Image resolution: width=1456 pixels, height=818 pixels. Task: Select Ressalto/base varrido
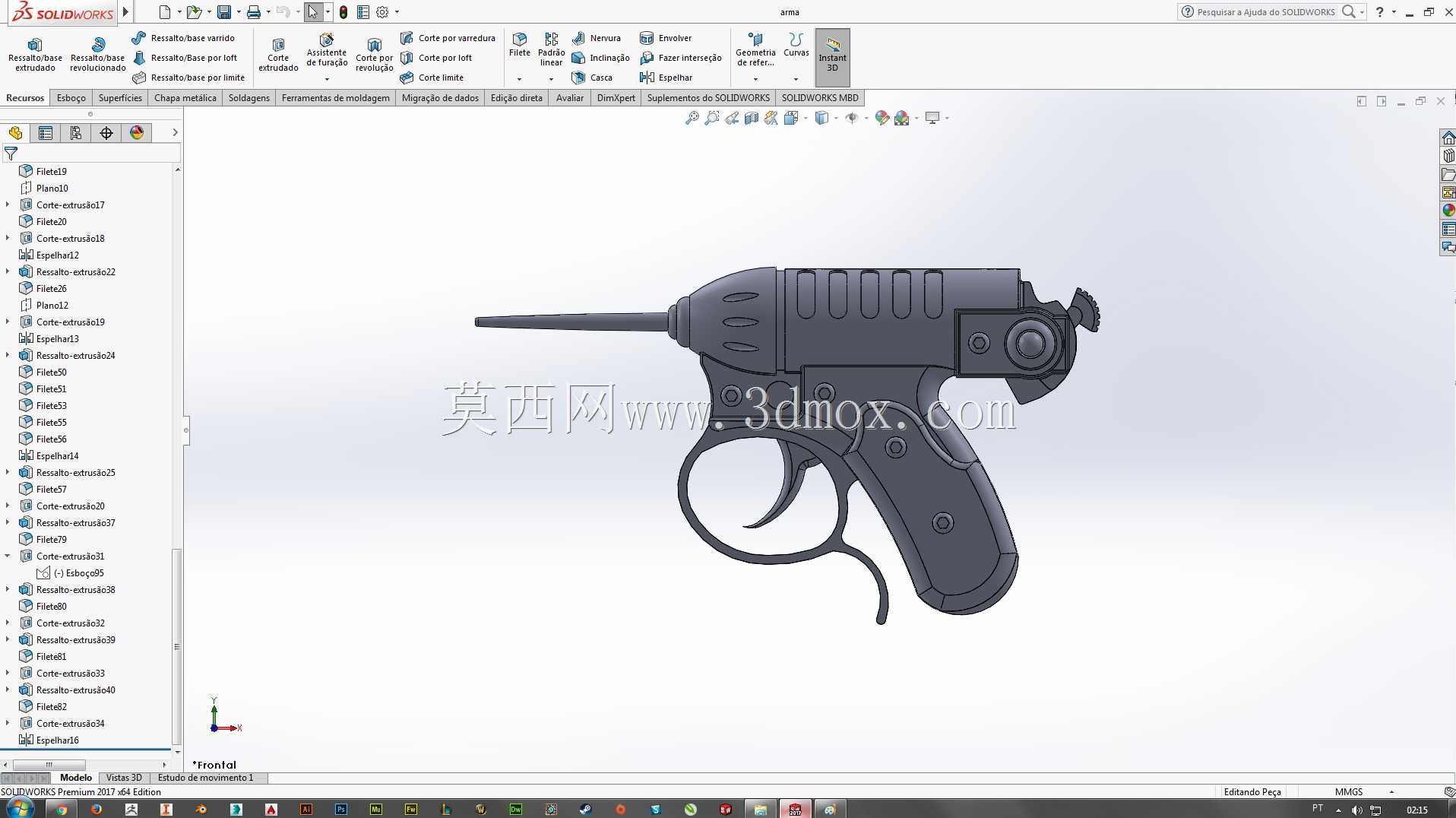[183, 38]
